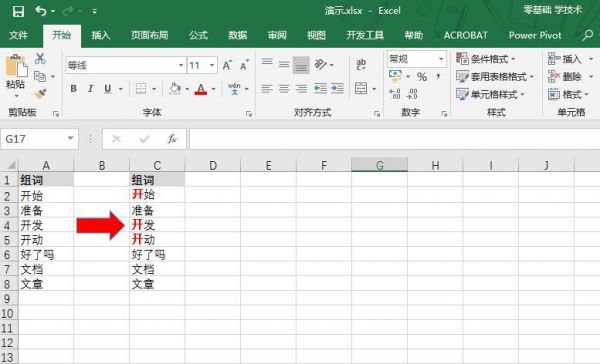The image size is (600, 364).
Task: Click the Bottom Align icon
Action: (301, 65)
